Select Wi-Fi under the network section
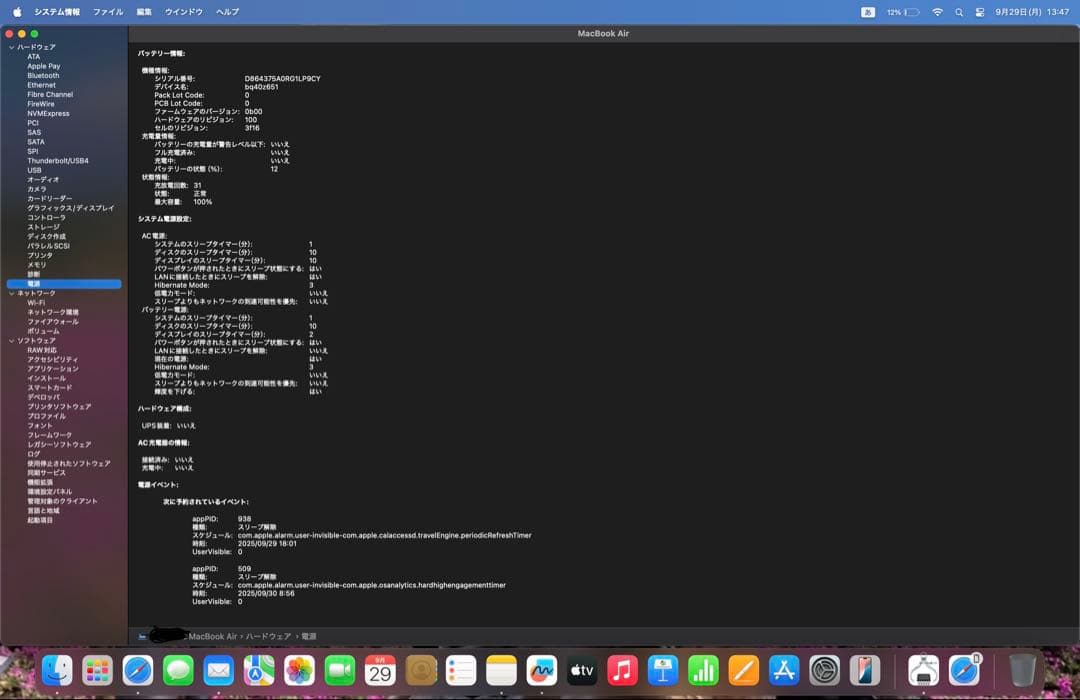 coord(36,303)
